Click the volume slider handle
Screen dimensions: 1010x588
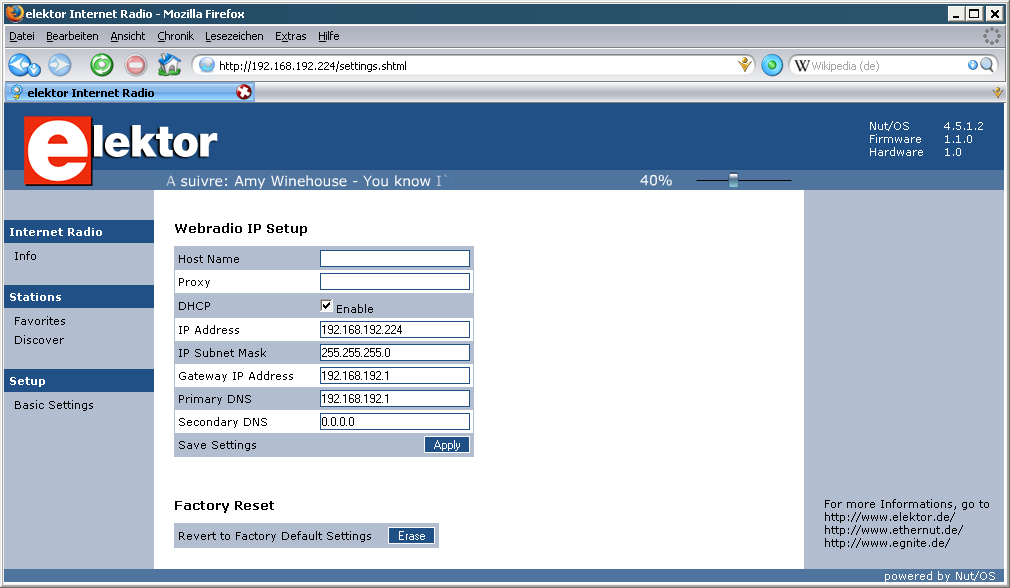coord(733,181)
